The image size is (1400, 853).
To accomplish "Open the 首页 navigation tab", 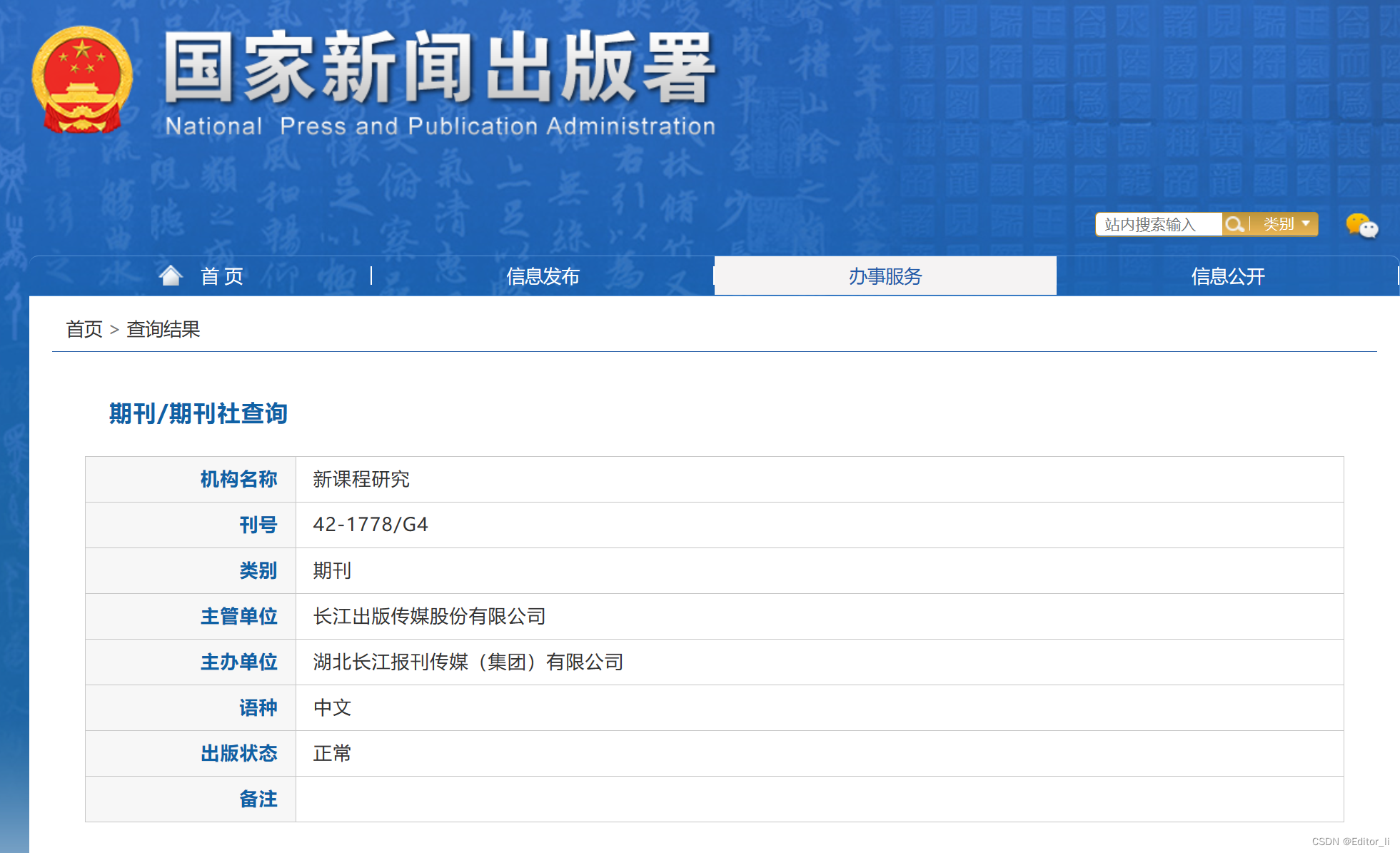I will 221,276.
